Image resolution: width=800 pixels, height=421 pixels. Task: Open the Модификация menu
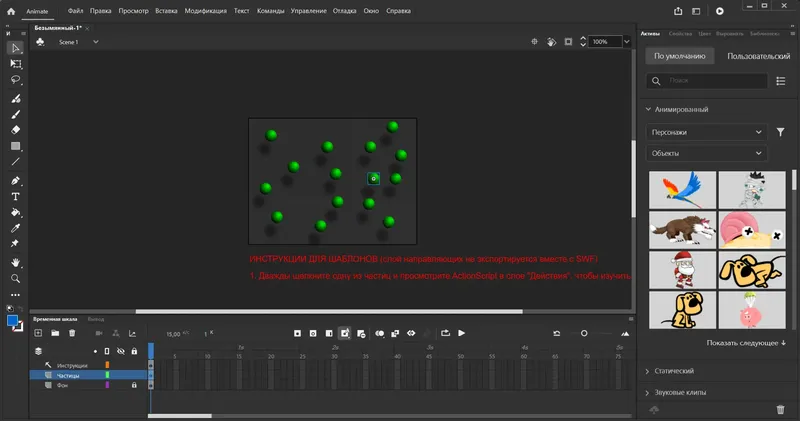206,11
